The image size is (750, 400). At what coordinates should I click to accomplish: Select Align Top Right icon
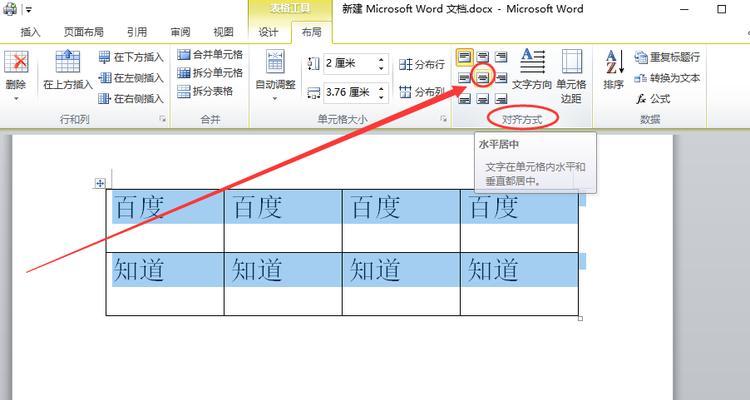click(501, 57)
